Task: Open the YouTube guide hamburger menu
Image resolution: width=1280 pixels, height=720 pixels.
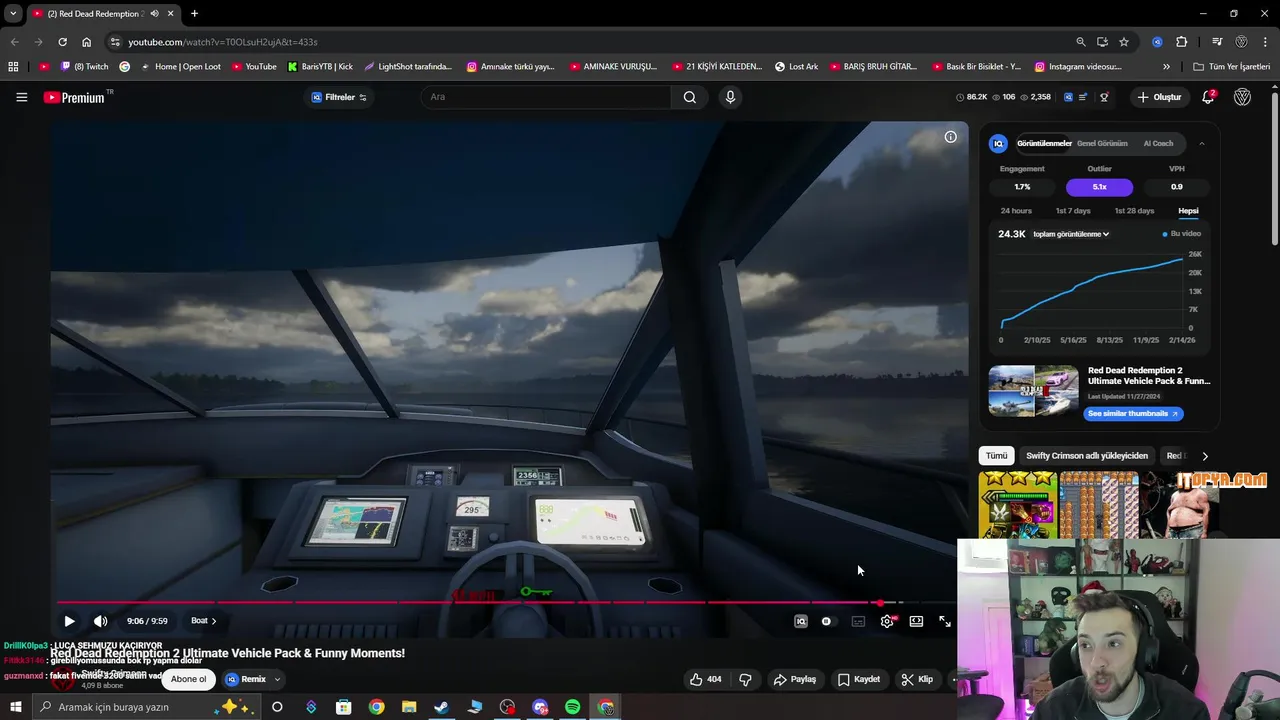Action: click(21, 97)
